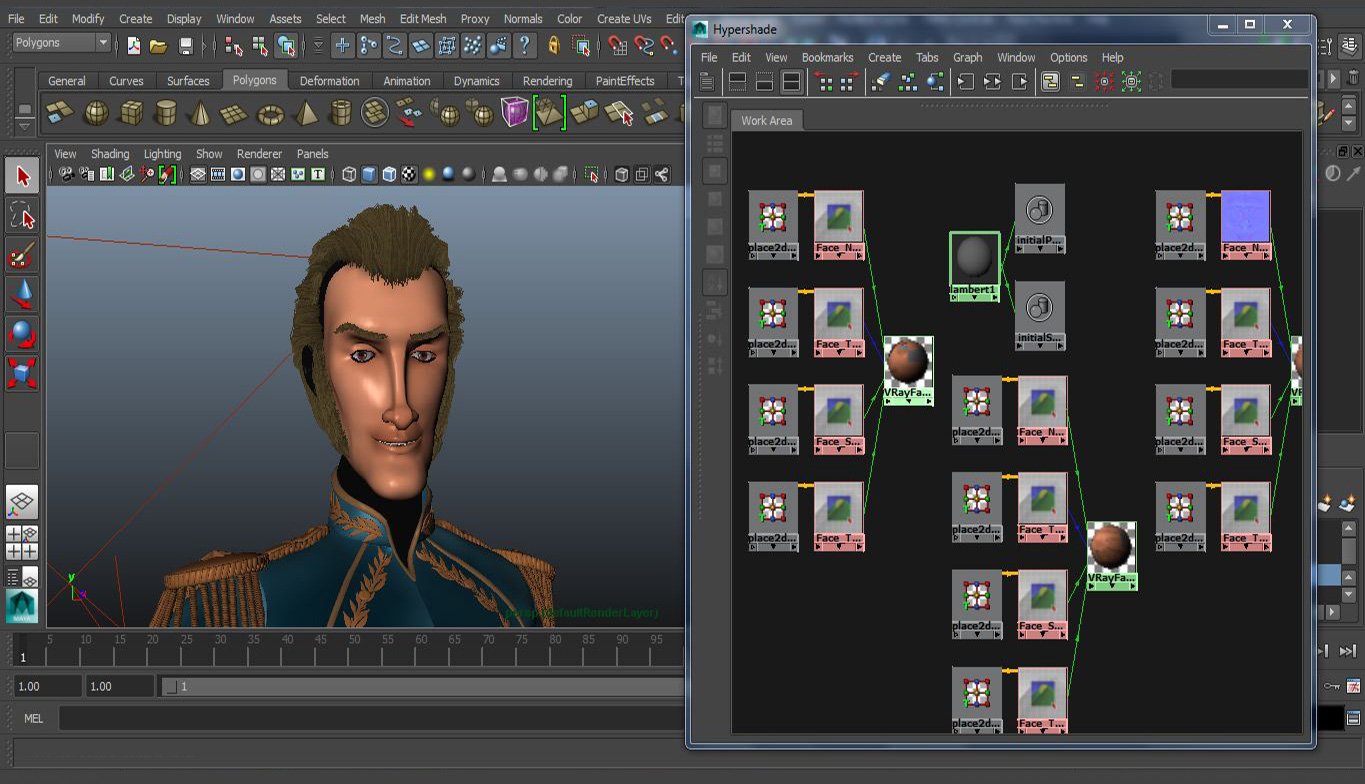
Task: Open Renderer menu in viewport
Action: click(259, 154)
